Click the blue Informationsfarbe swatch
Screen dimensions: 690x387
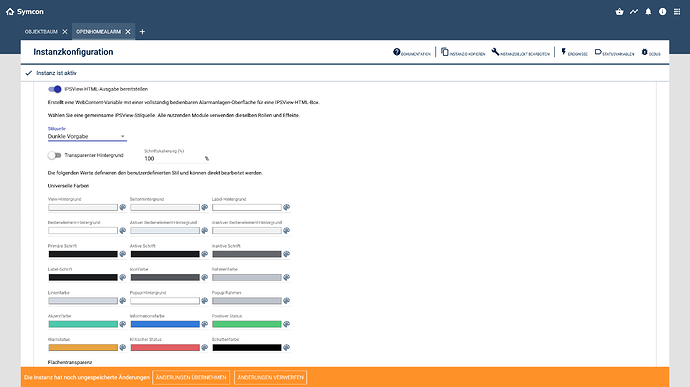pos(165,324)
